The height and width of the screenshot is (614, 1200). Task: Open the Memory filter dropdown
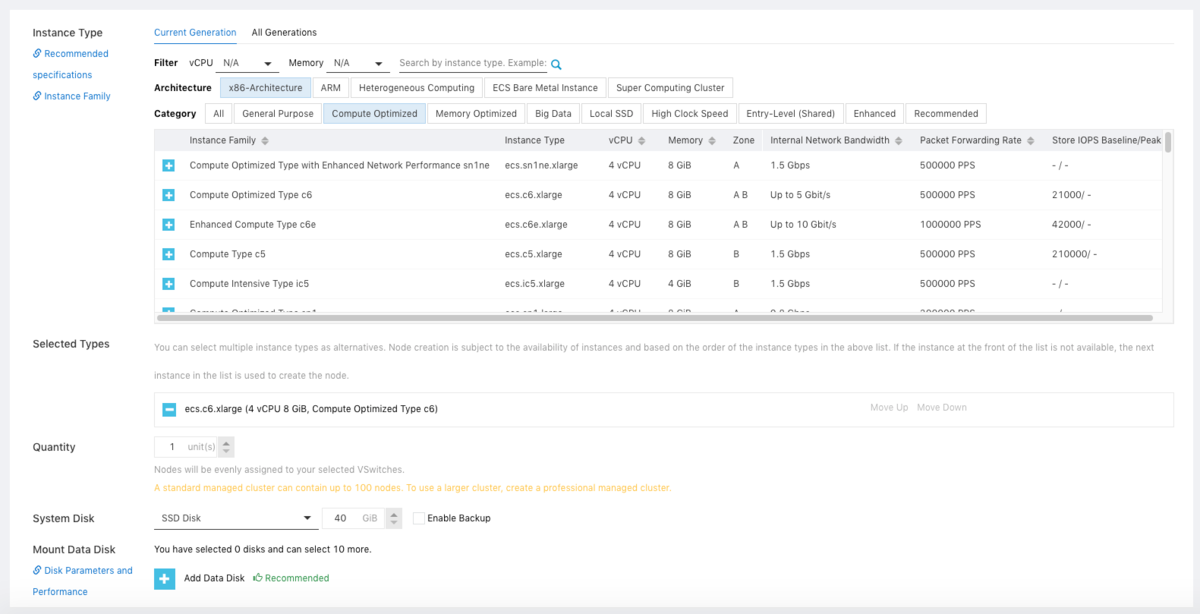pyautogui.click(x=359, y=63)
